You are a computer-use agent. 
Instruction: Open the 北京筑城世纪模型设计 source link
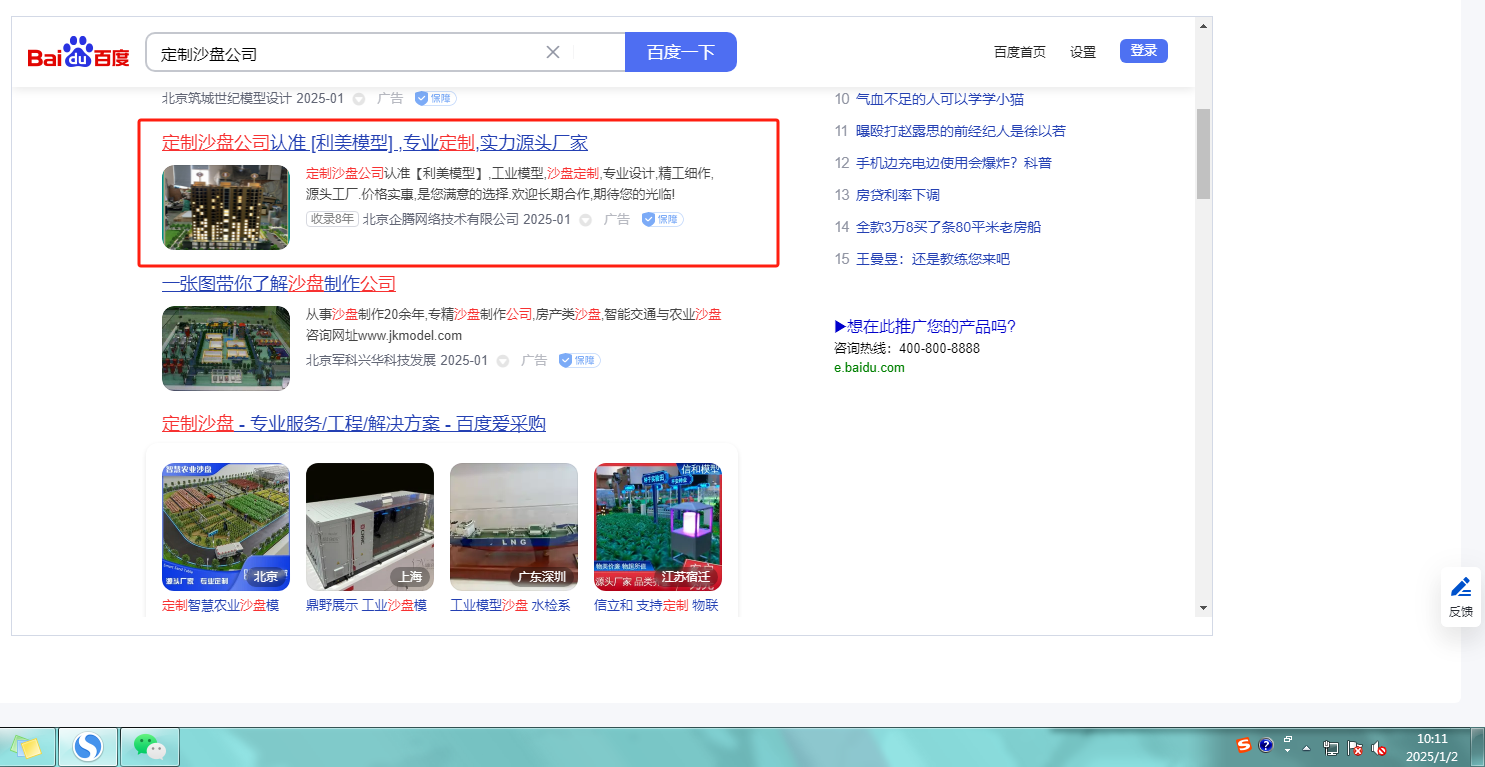pos(227,98)
